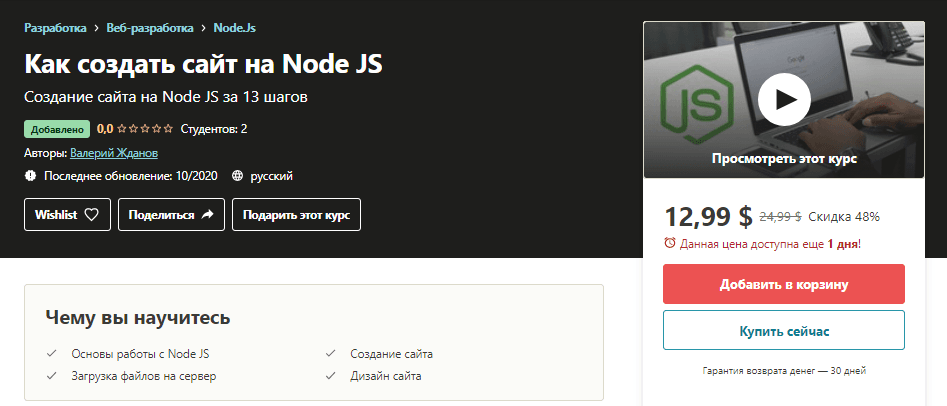
Task: Click the Дизайн сайта list item
Action: 386,376
